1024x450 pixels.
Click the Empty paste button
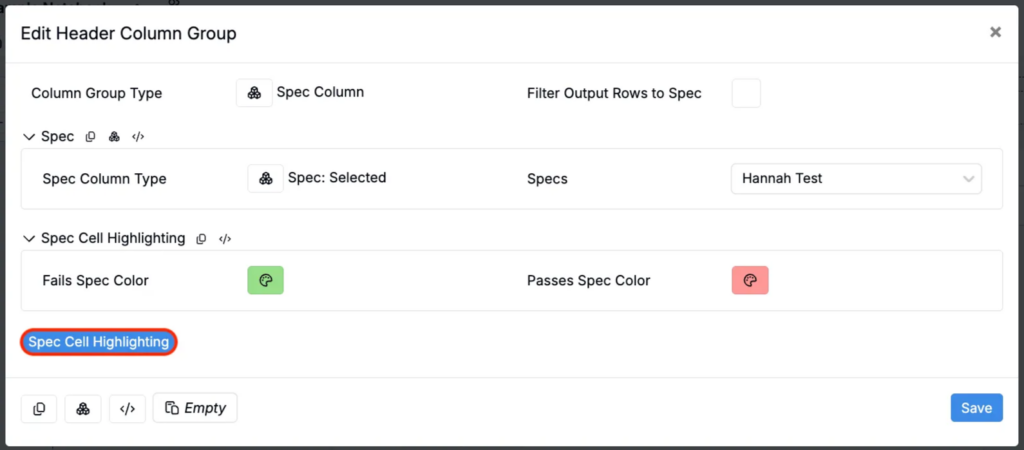(x=195, y=408)
